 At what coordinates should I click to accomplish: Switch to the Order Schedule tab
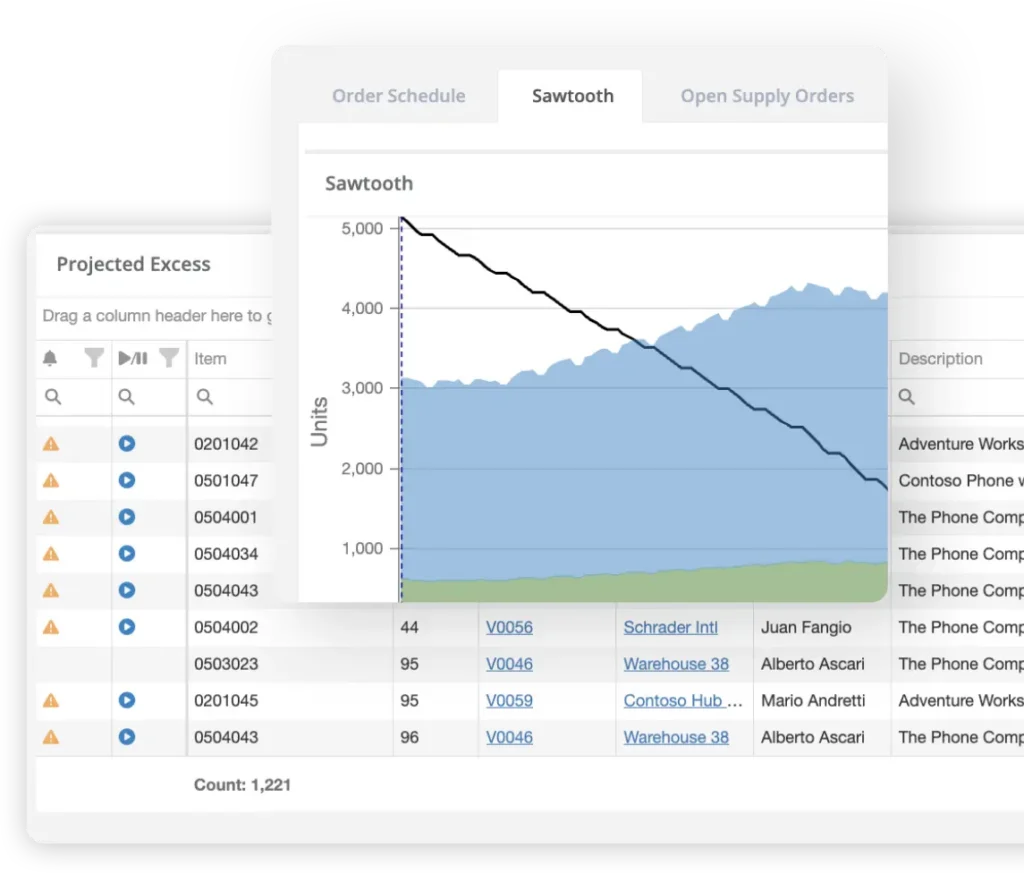398,96
